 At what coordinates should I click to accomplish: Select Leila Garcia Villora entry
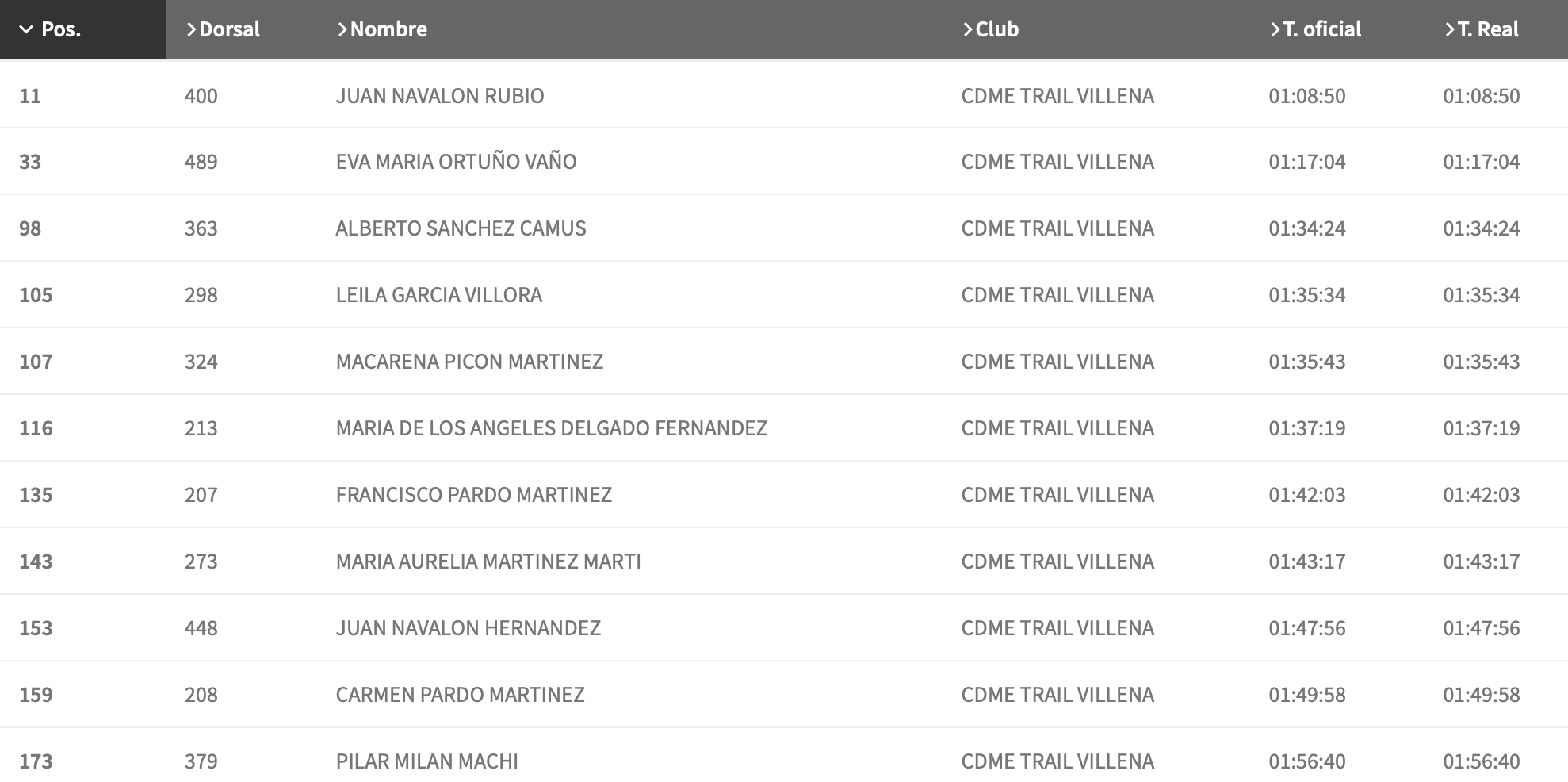(x=438, y=295)
